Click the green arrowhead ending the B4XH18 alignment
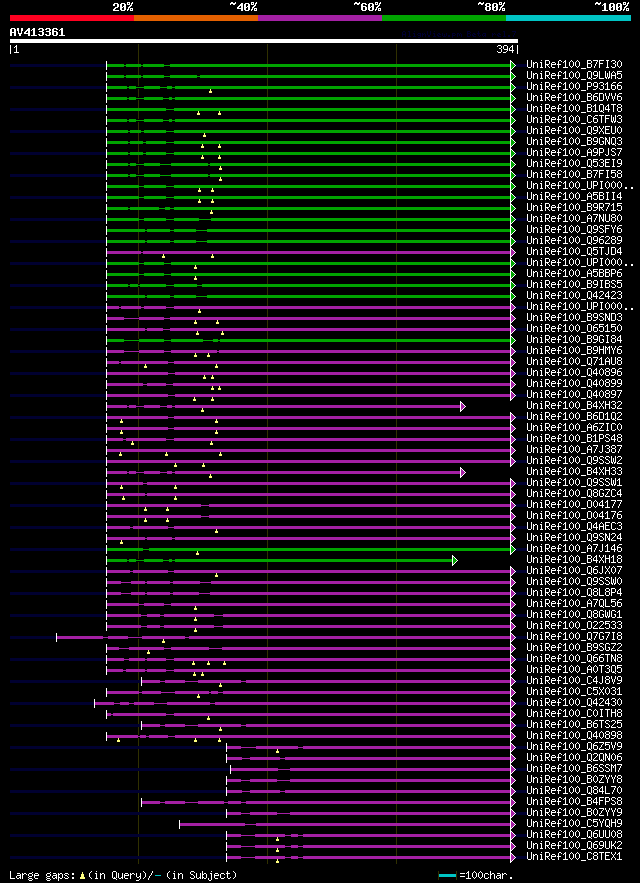The image size is (640, 883). coord(455,560)
